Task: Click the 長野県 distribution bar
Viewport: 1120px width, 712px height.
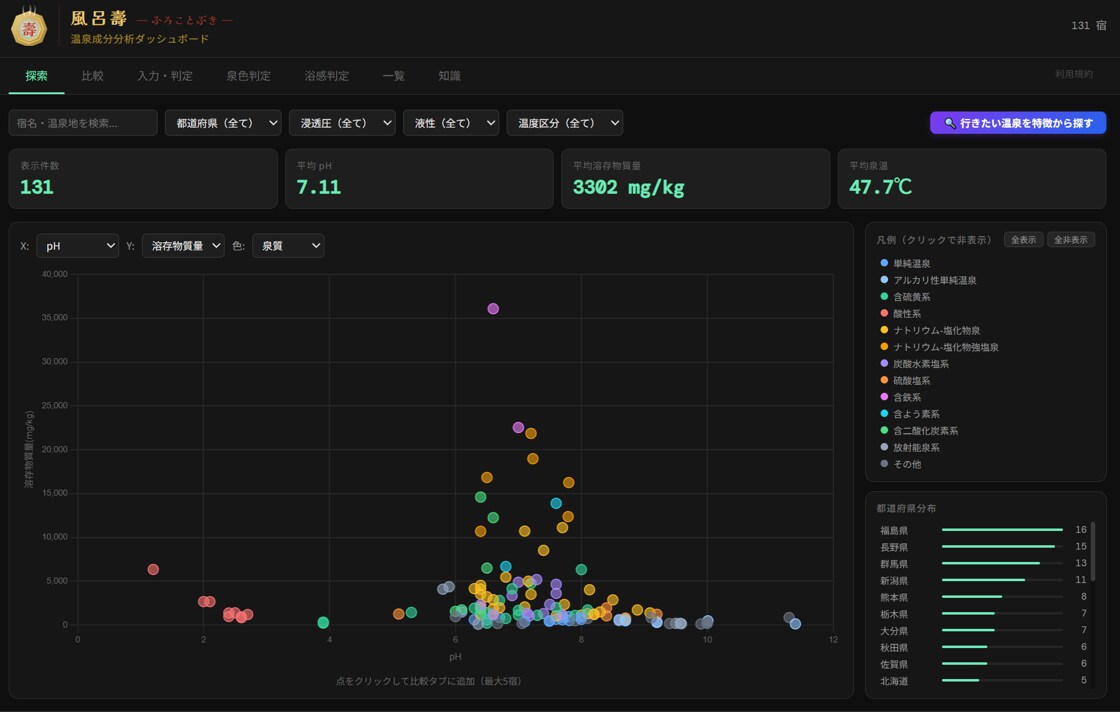Action: 1002,547
